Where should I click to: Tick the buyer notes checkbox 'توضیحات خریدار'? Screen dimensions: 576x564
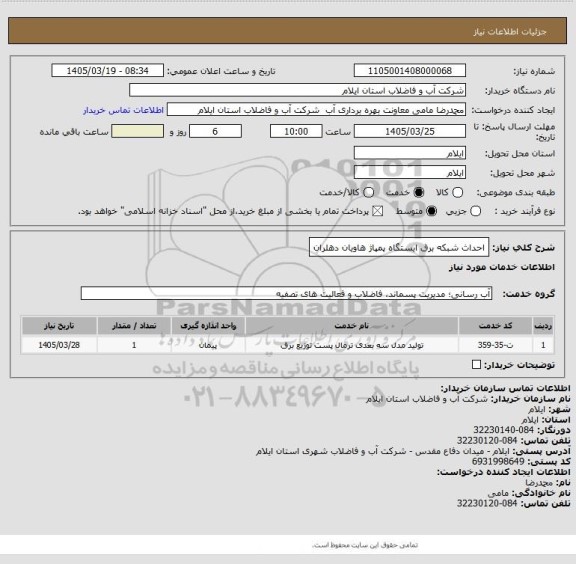[x=476, y=364]
